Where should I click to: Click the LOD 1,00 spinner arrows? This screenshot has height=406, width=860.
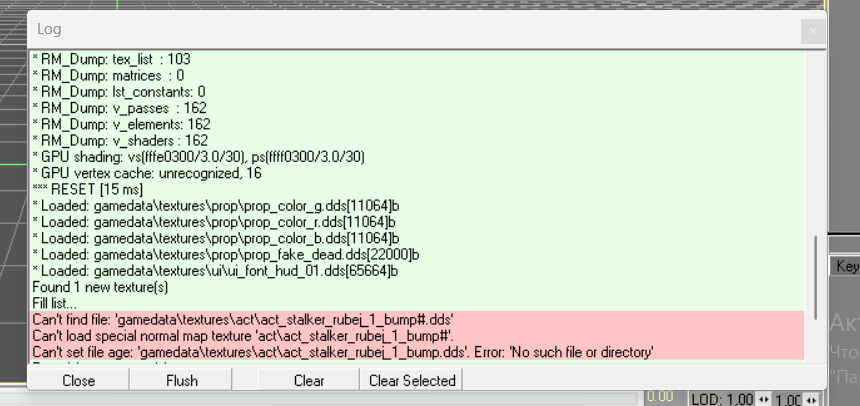763,400
